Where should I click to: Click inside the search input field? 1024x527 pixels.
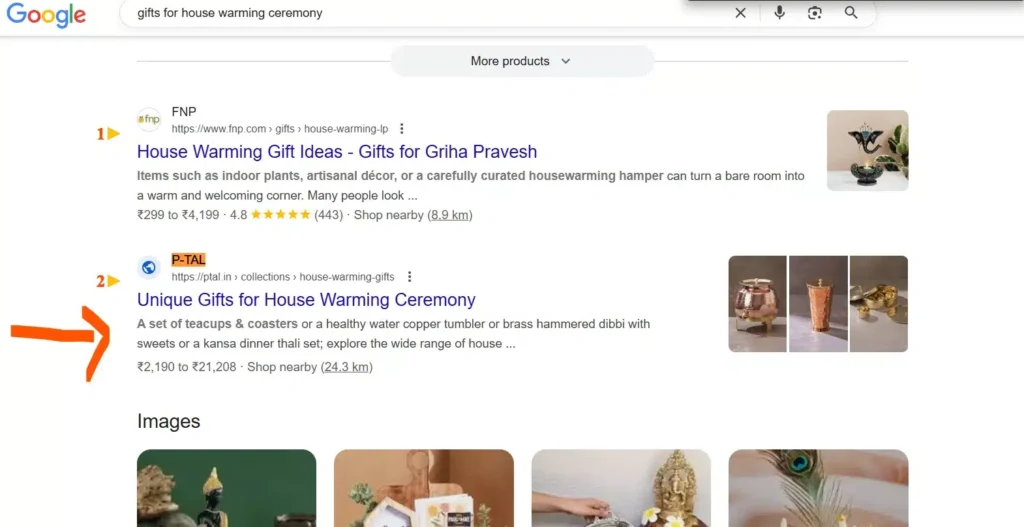coord(424,13)
